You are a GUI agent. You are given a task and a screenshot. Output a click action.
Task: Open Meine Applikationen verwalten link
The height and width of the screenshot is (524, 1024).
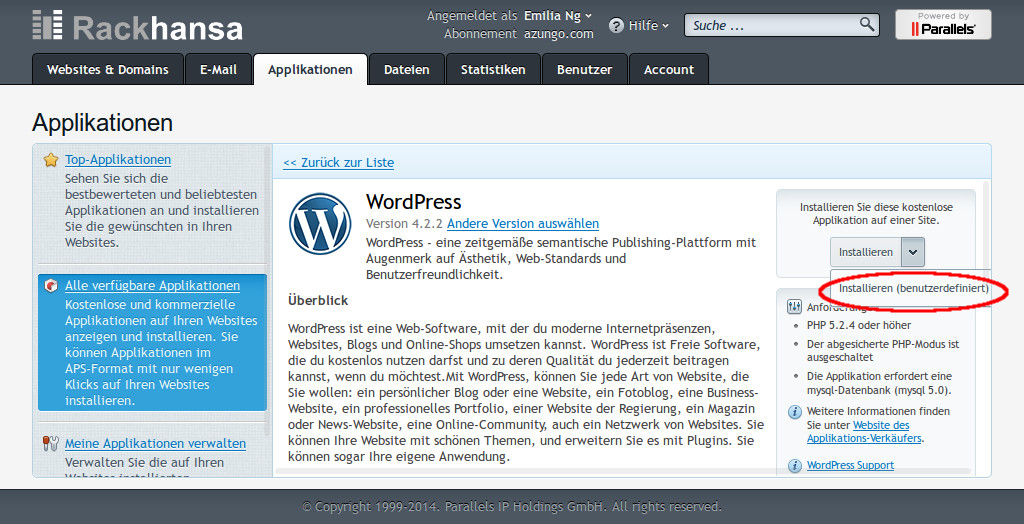[x=155, y=444]
